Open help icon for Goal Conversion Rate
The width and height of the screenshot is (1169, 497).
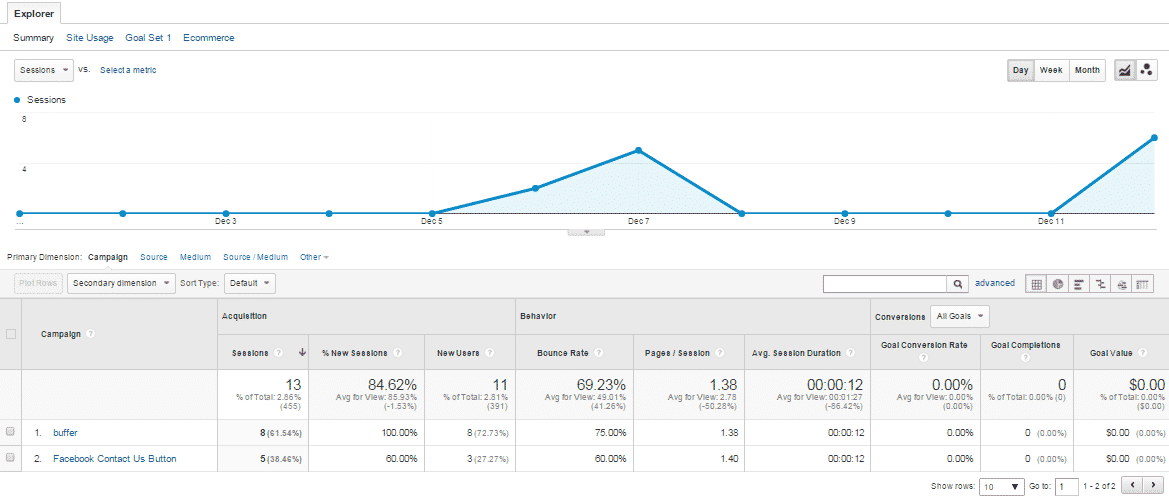click(924, 358)
